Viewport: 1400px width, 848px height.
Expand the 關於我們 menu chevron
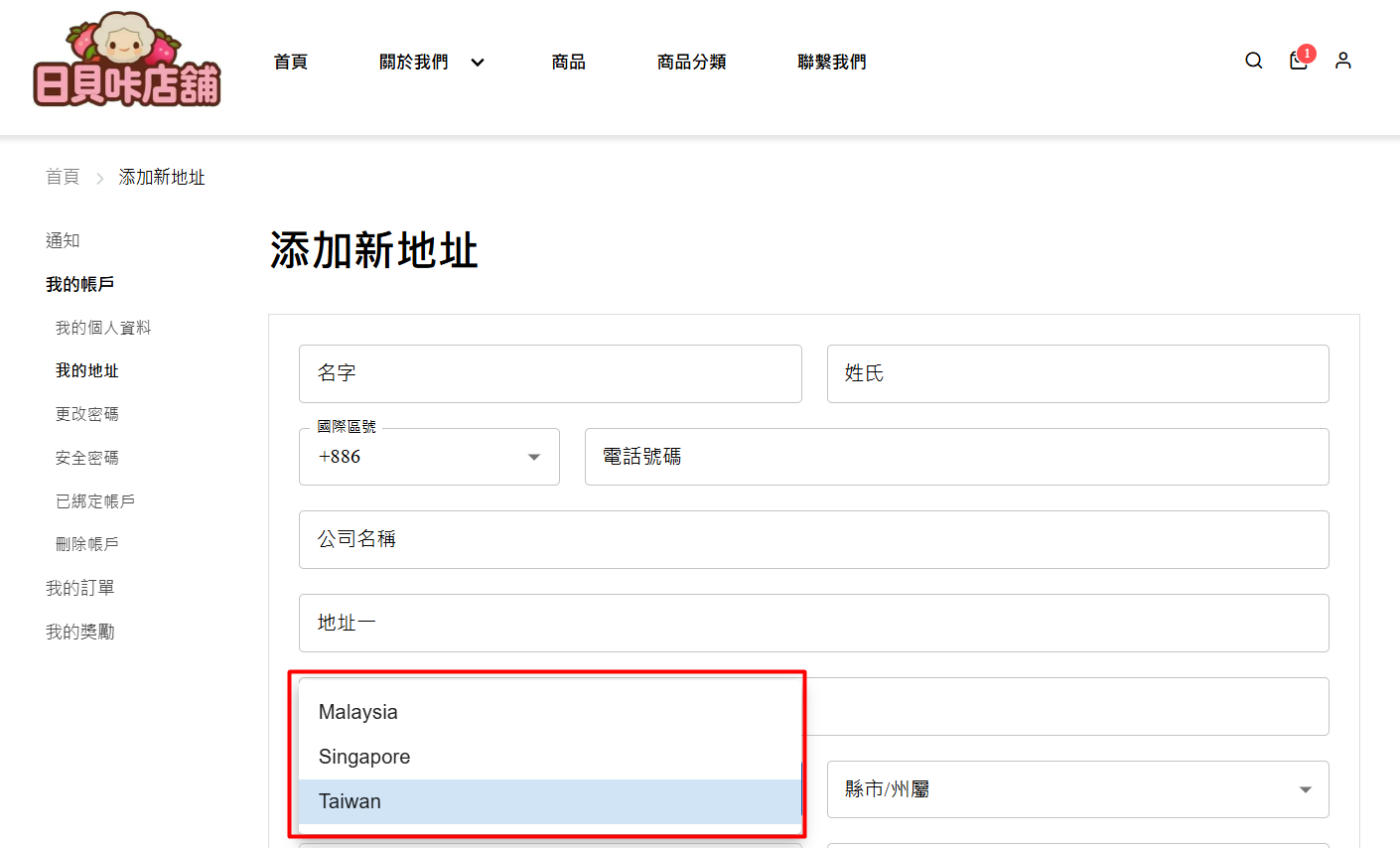point(478,63)
